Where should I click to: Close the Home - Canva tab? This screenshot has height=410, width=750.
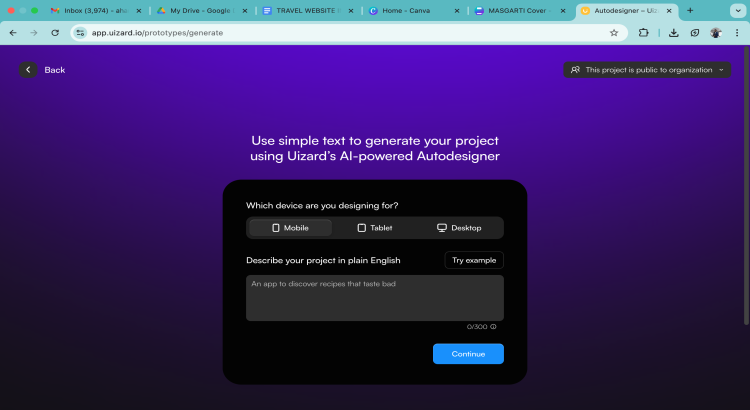coord(457,11)
